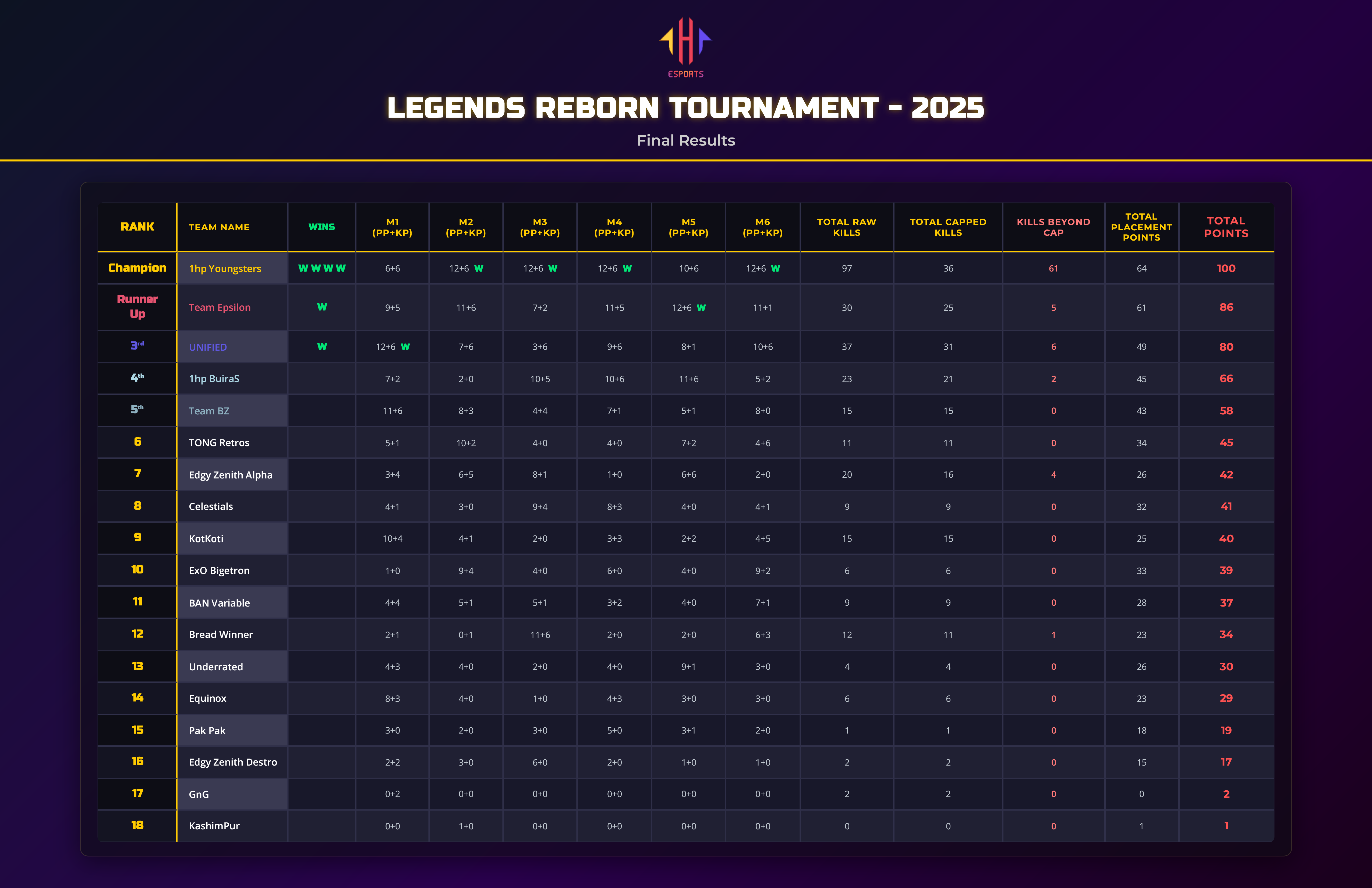Click the UNIFIED team name

(207, 347)
